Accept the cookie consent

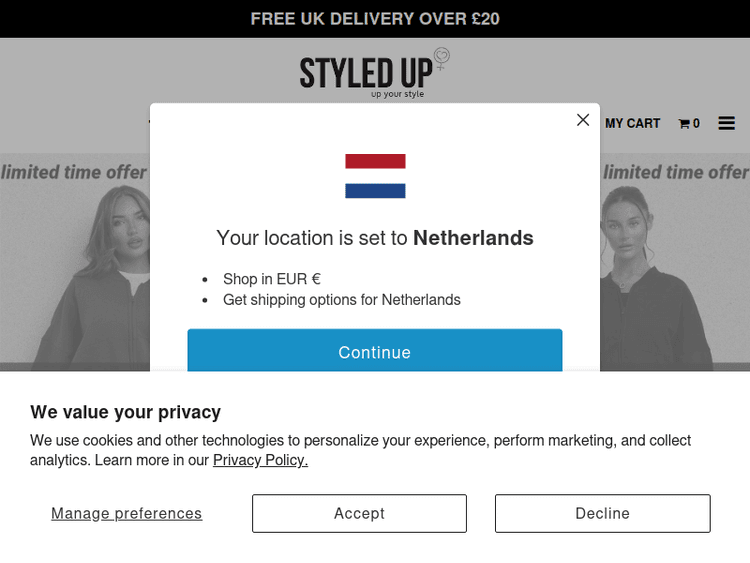359,513
